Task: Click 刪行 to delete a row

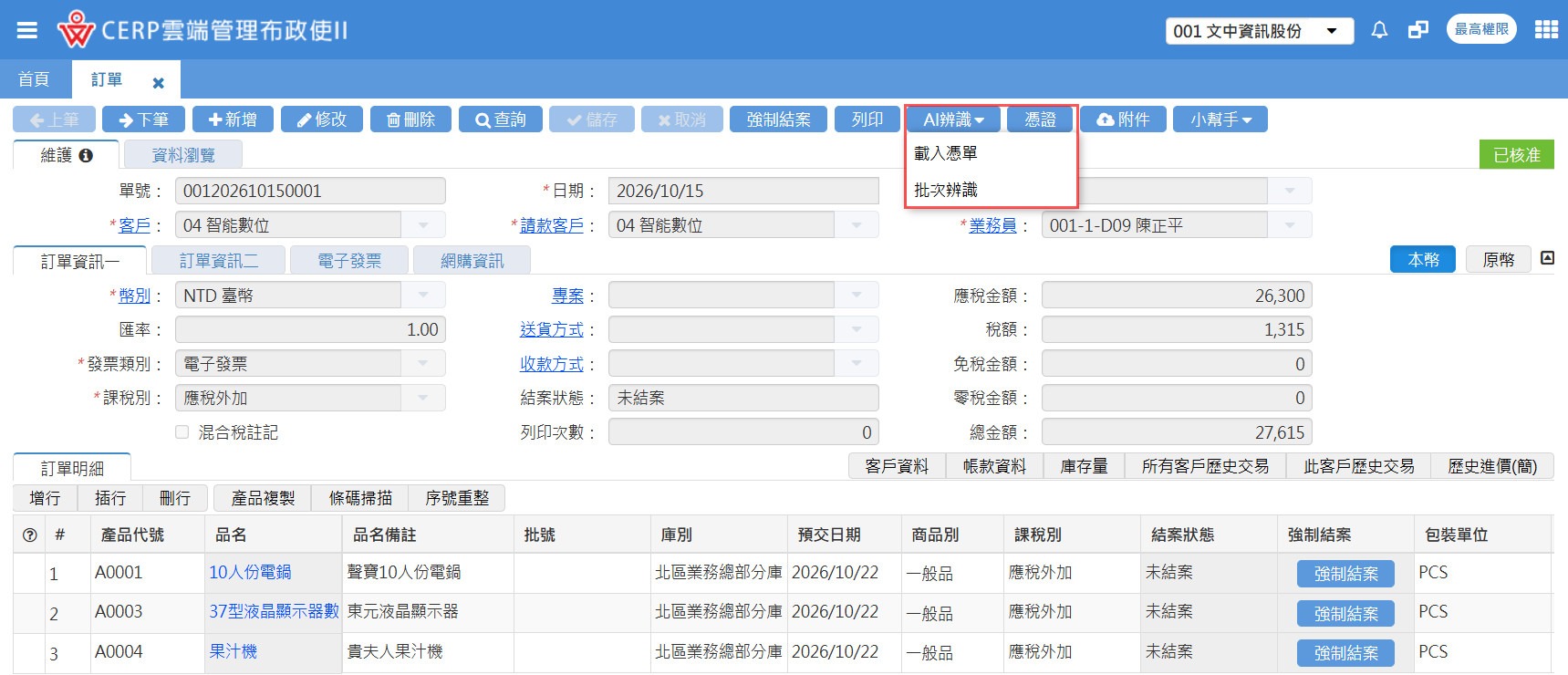Action: click(x=175, y=498)
